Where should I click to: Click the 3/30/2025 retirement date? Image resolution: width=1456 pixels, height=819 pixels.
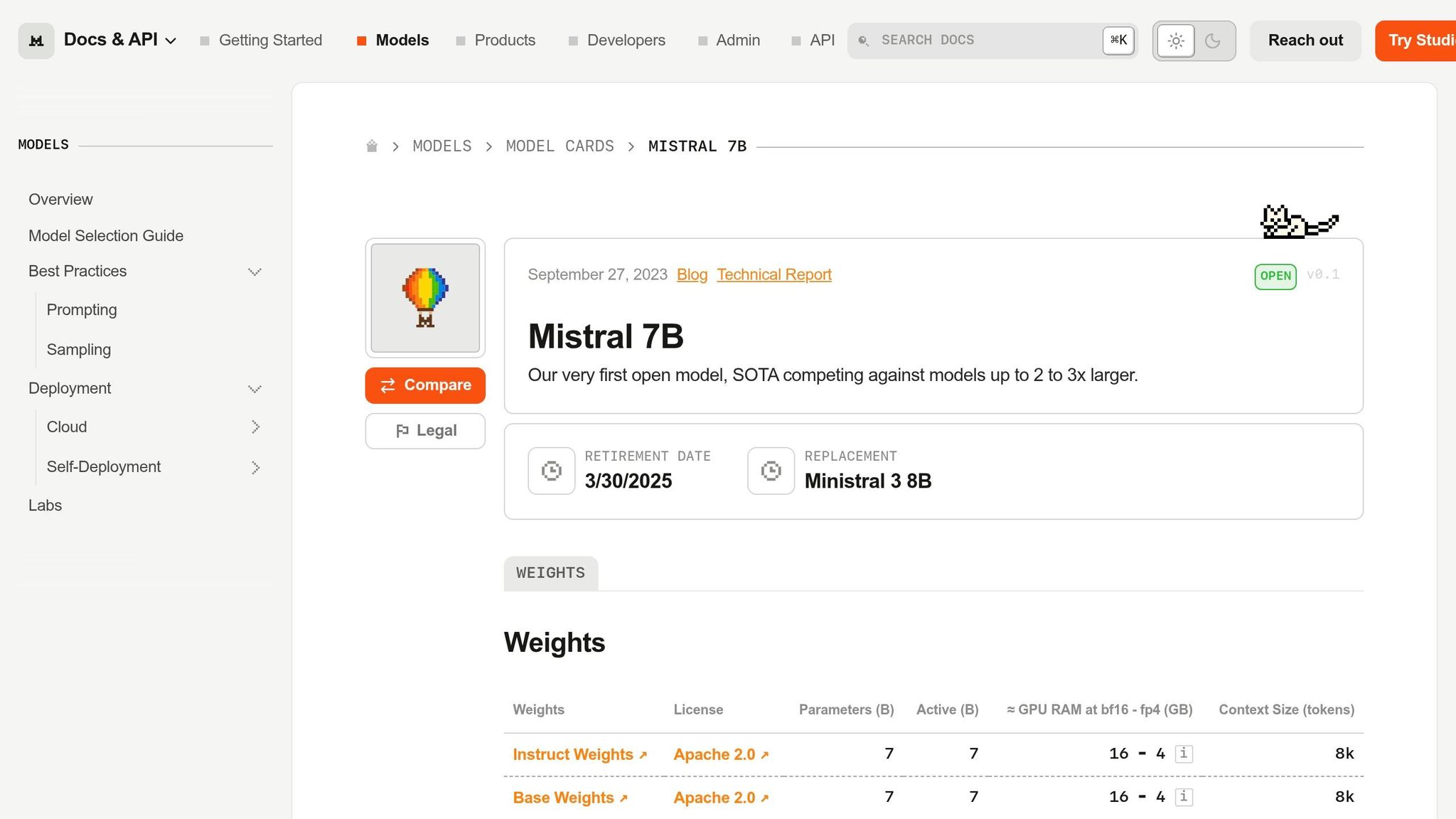628,481
